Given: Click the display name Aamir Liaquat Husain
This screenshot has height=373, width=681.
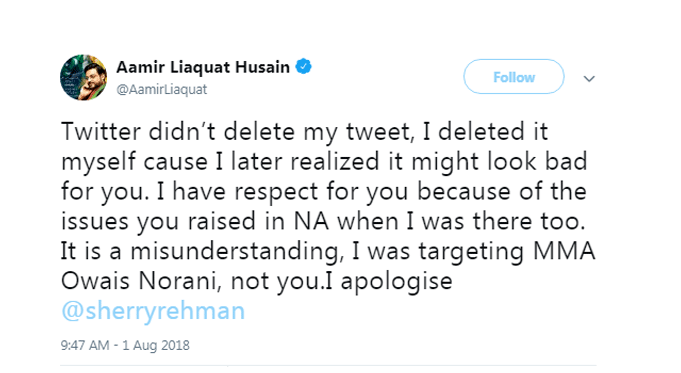Looking at the screenshot, I should click(x=203, y=67).
